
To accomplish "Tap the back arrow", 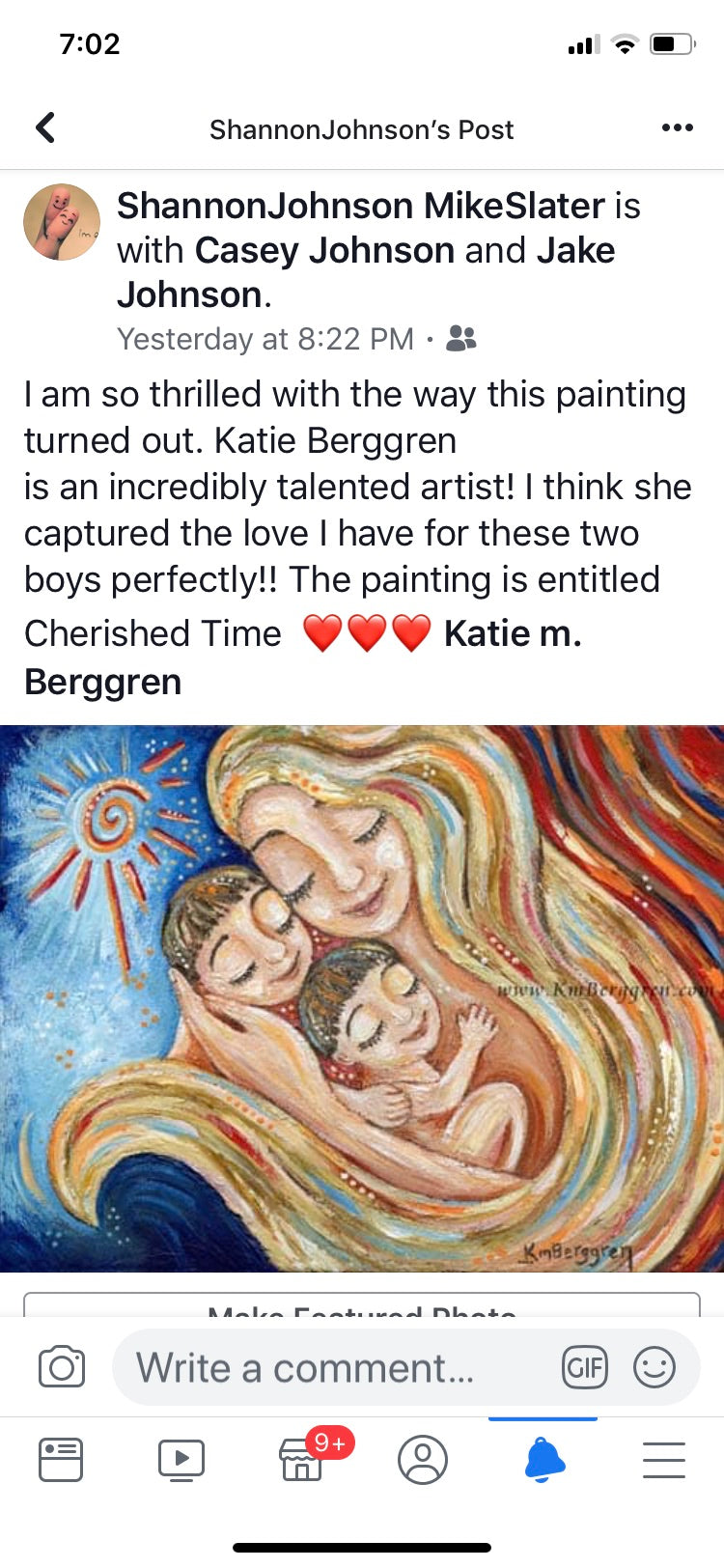I will (x=45, y=127).
